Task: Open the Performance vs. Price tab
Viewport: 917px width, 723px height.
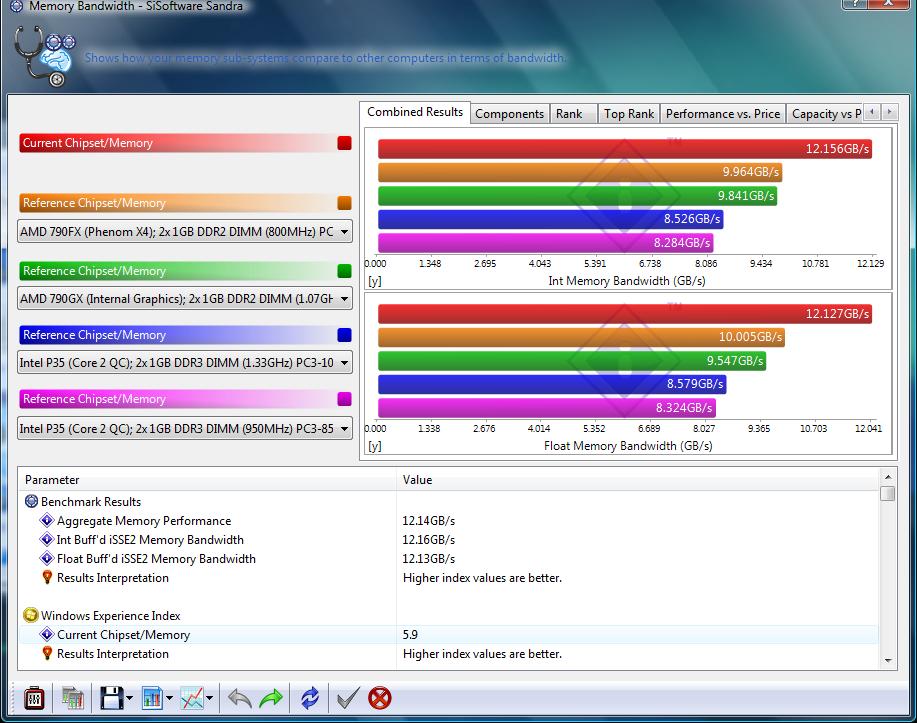Action: point(723,113)
